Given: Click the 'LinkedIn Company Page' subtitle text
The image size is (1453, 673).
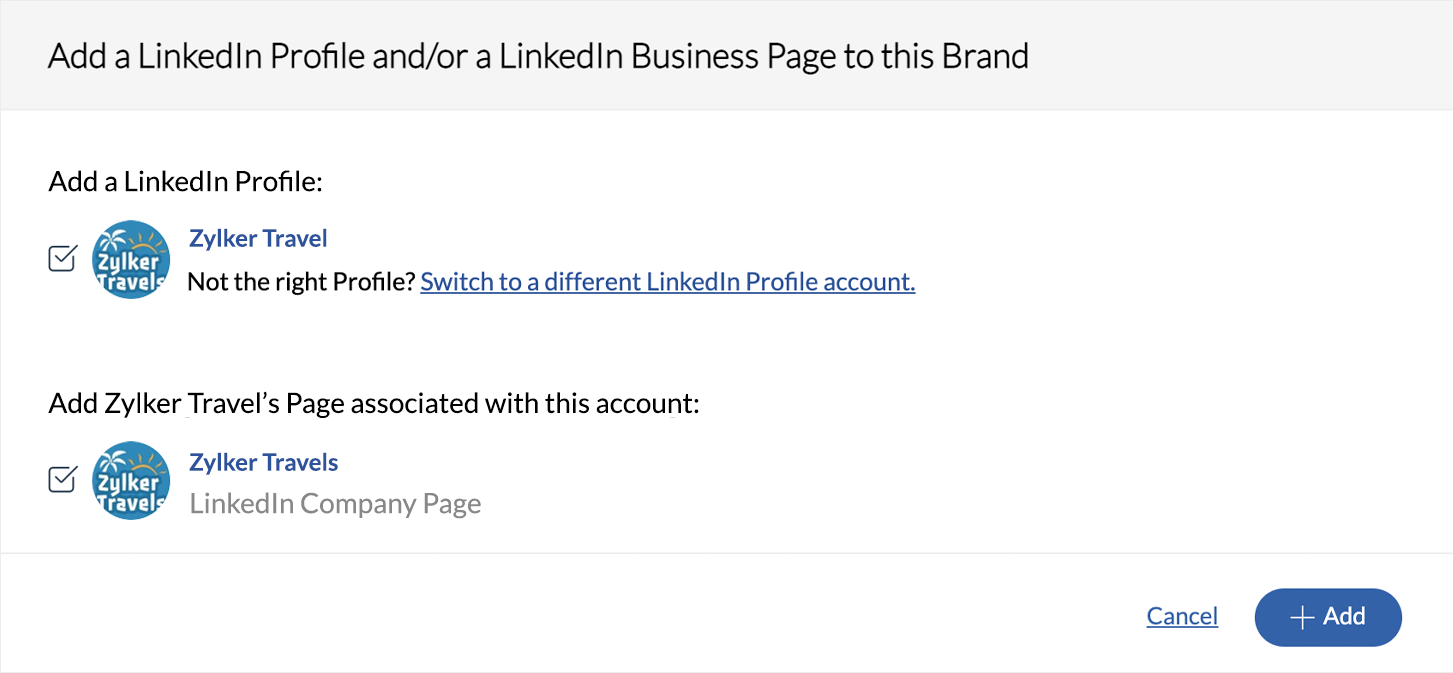Looking at the screenshot, I should point(335,504).
